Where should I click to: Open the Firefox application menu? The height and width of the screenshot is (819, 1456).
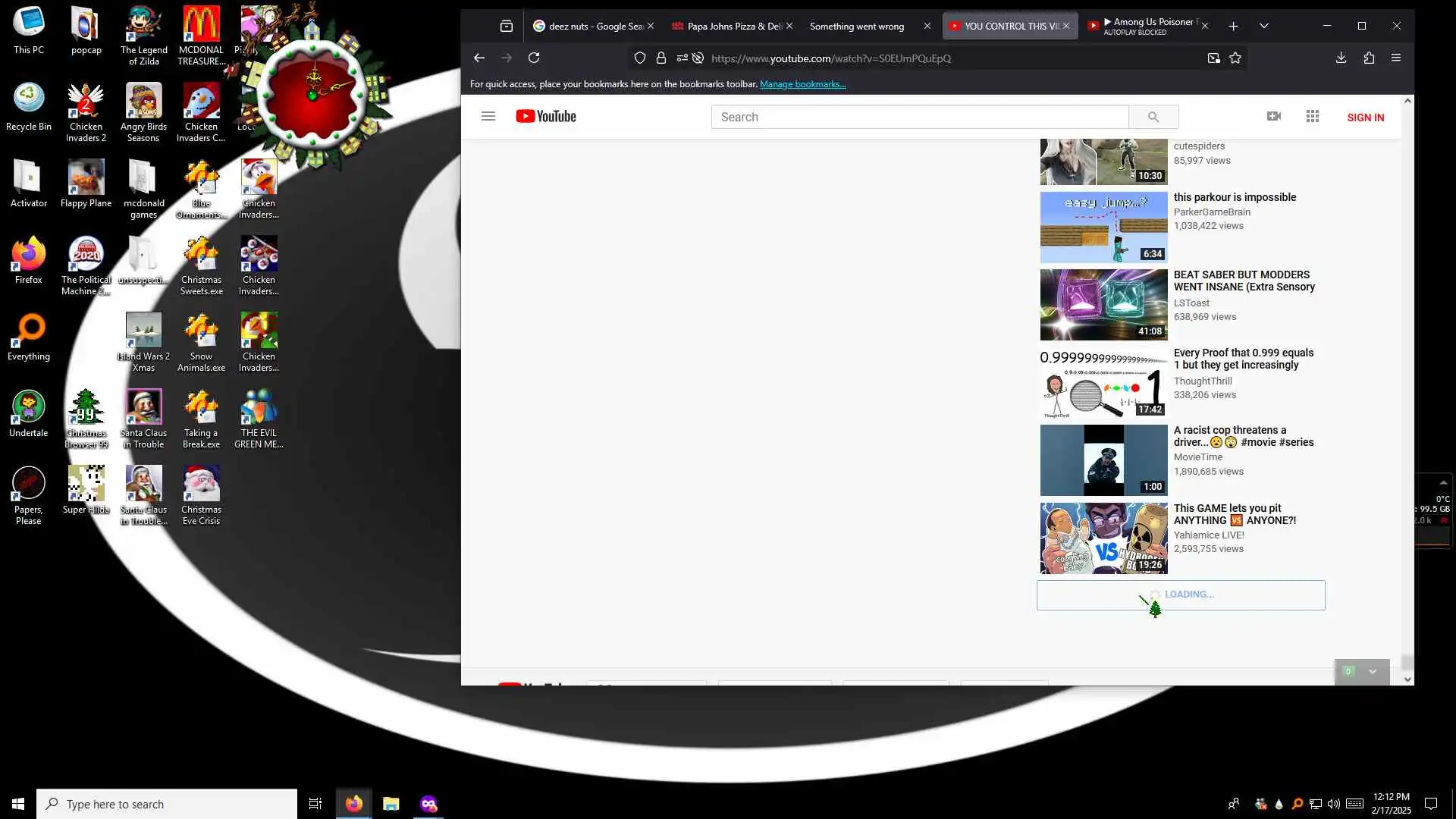pos(1396,58)
